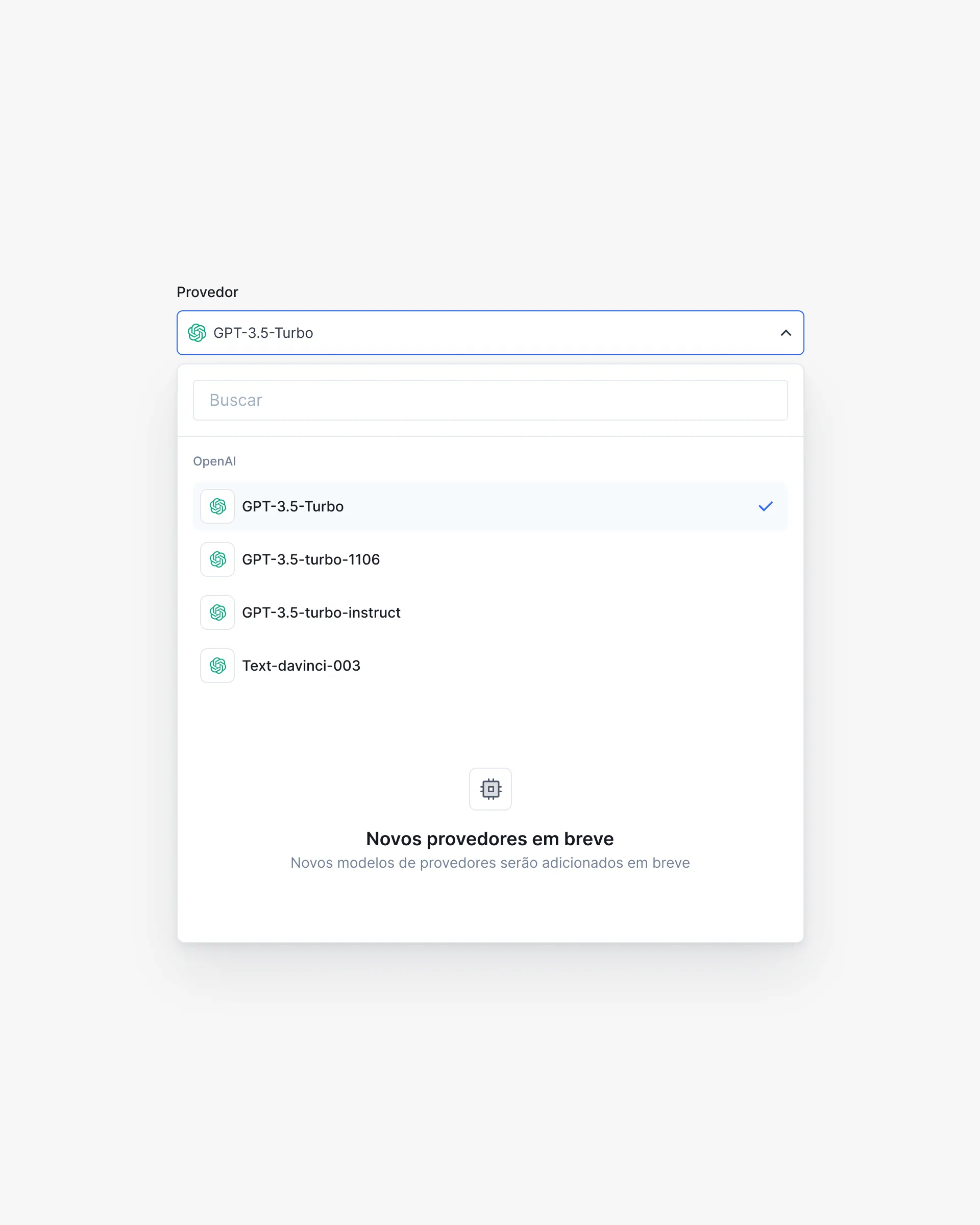Pick the GPT-3.5-turbo-instruct model
This screenshot has height=1225, width=980.
[321, 612]
